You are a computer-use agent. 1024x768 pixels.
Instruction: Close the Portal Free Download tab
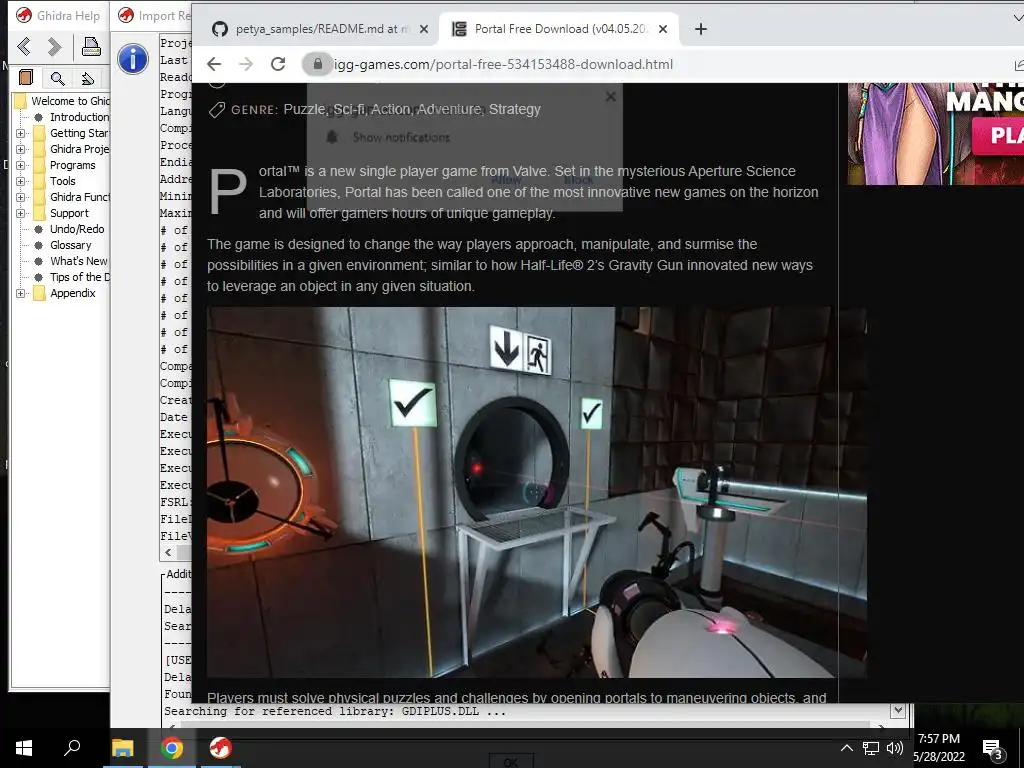point(663,29)
